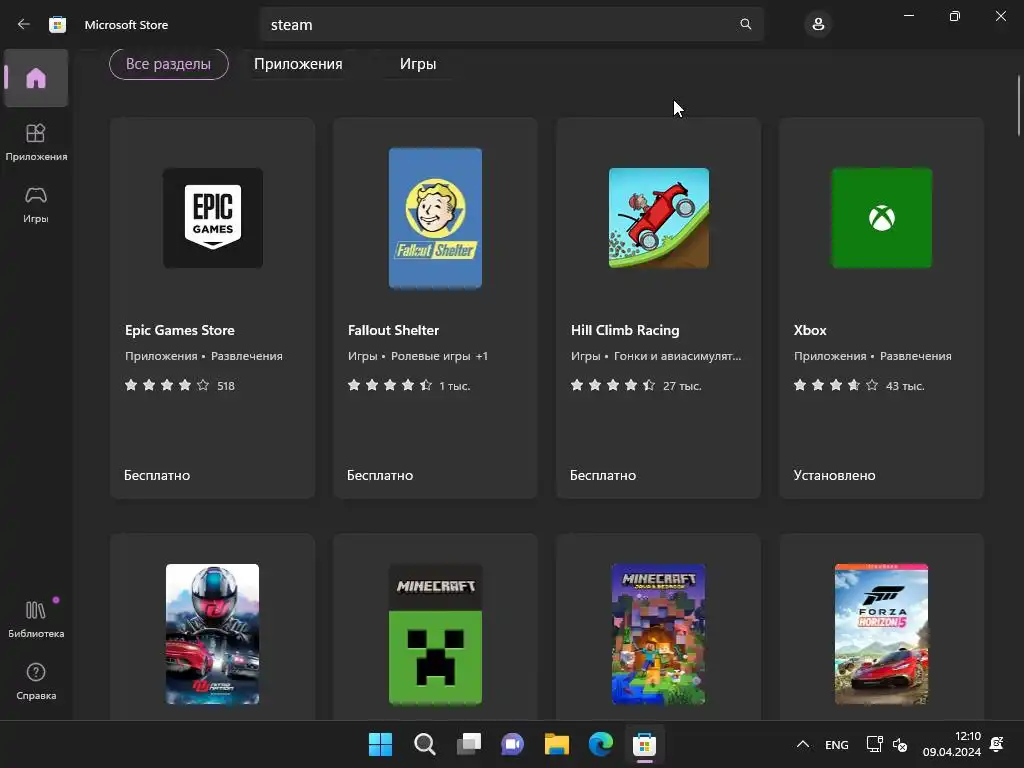Click Установлено on the Xbox card

click(x=835, y=475)
